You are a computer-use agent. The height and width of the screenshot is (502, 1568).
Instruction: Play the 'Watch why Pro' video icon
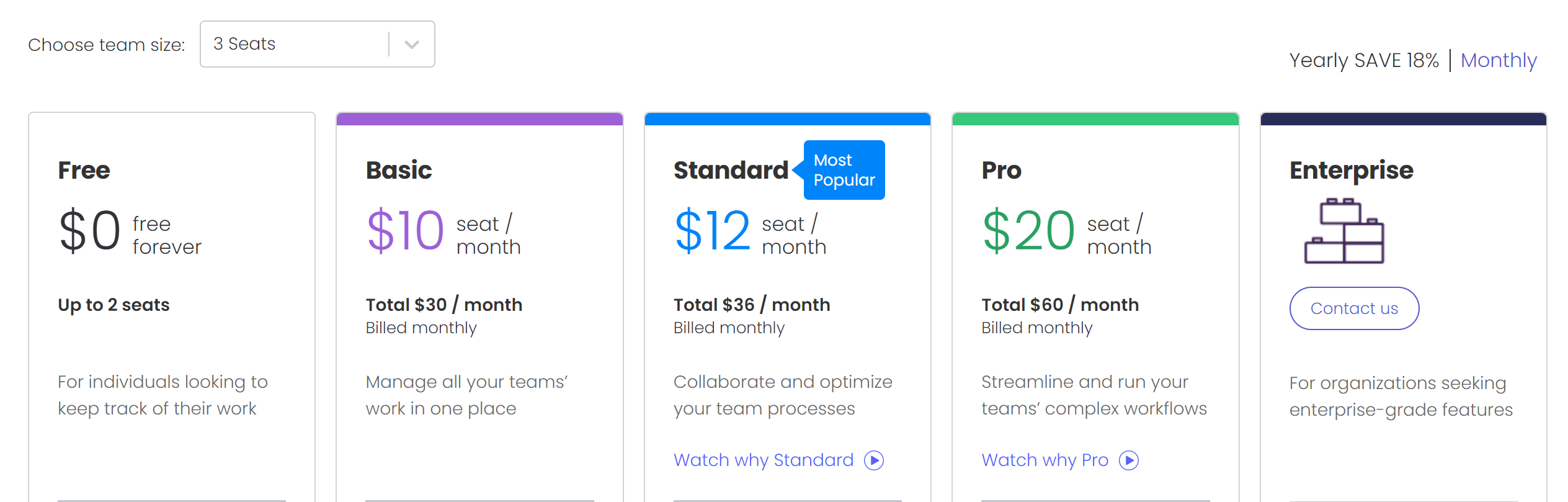click(1130, 460)
